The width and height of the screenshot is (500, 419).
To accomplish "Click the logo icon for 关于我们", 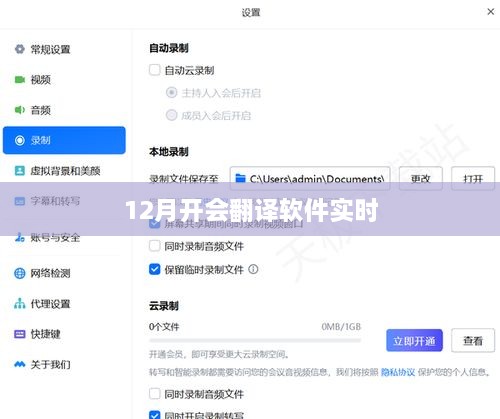I will tap(20, 364).
